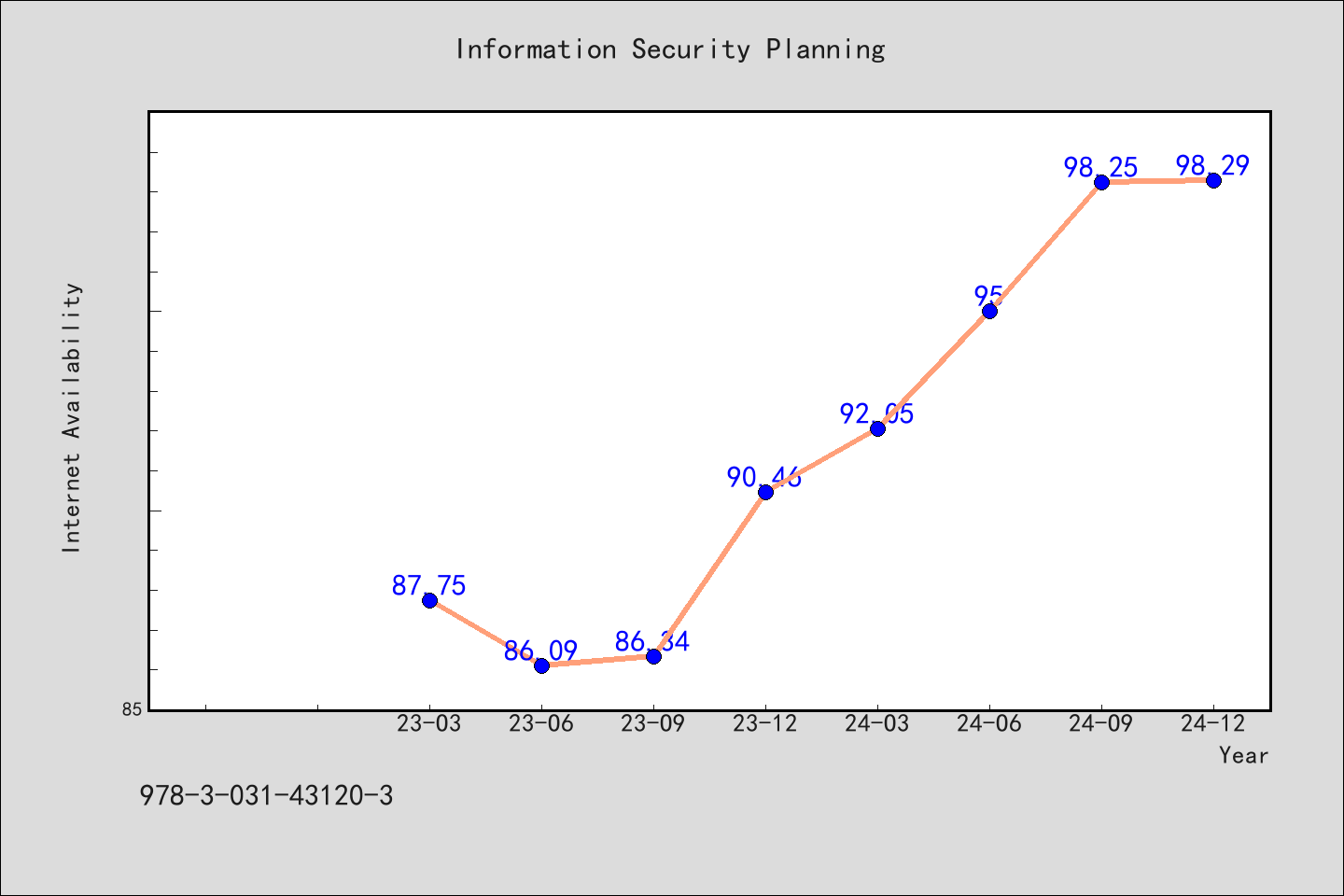Select the 24-09 x-axis tick label

coord(1101,723)
